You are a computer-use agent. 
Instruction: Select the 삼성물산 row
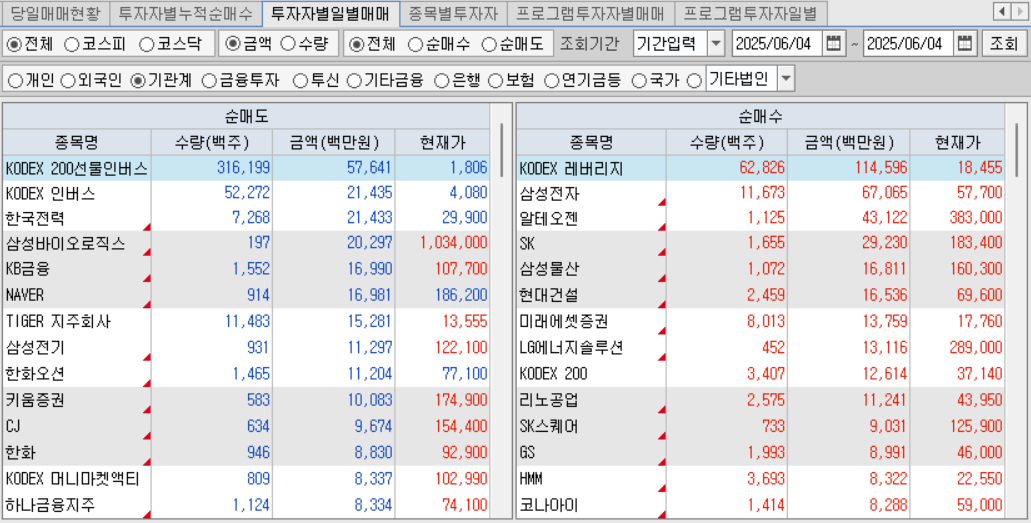click(x=761, y=269)
